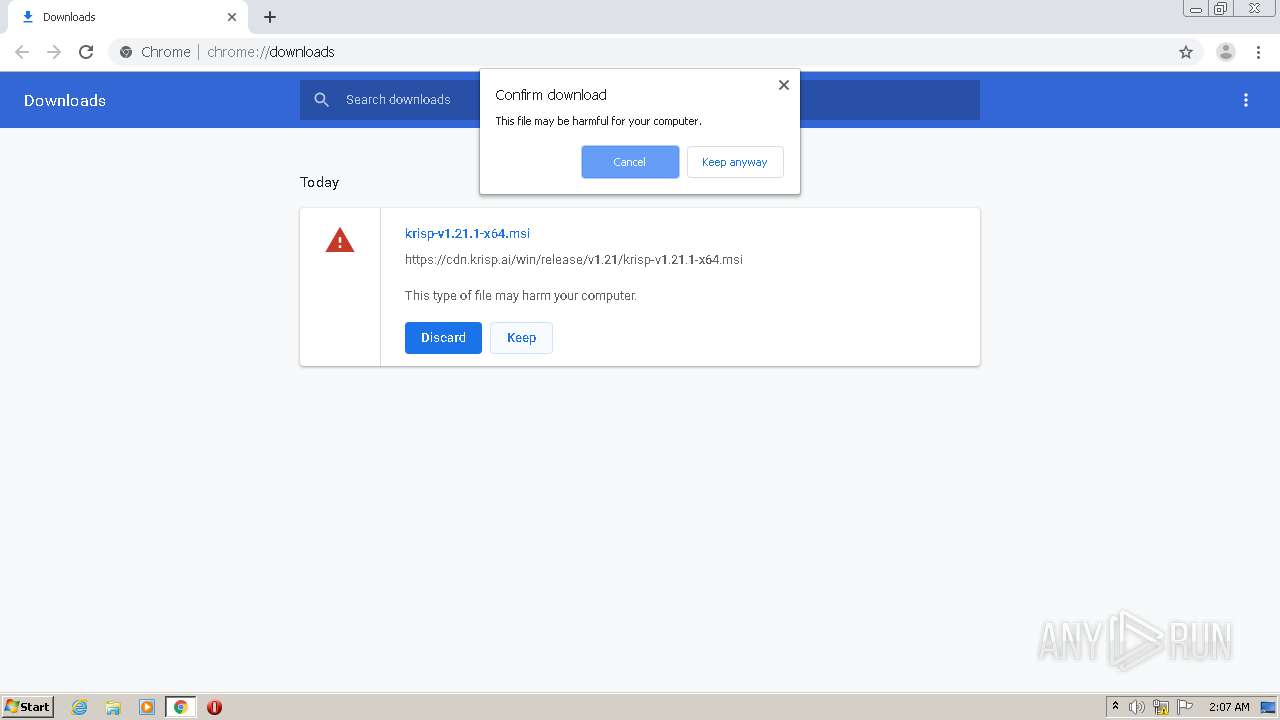This screenshot has width=1280, height=720.
Task: Open the Downloads page three-dot menu
Action: tap(1246, 100)
